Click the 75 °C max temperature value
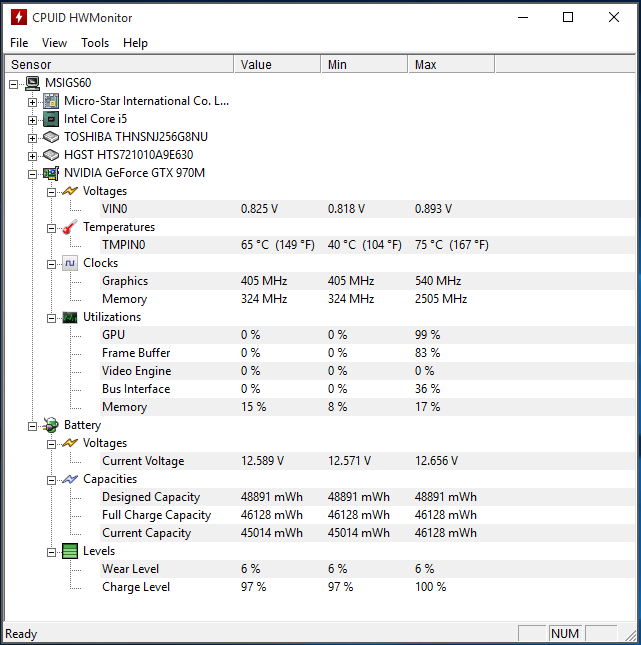 coord(452,245)
